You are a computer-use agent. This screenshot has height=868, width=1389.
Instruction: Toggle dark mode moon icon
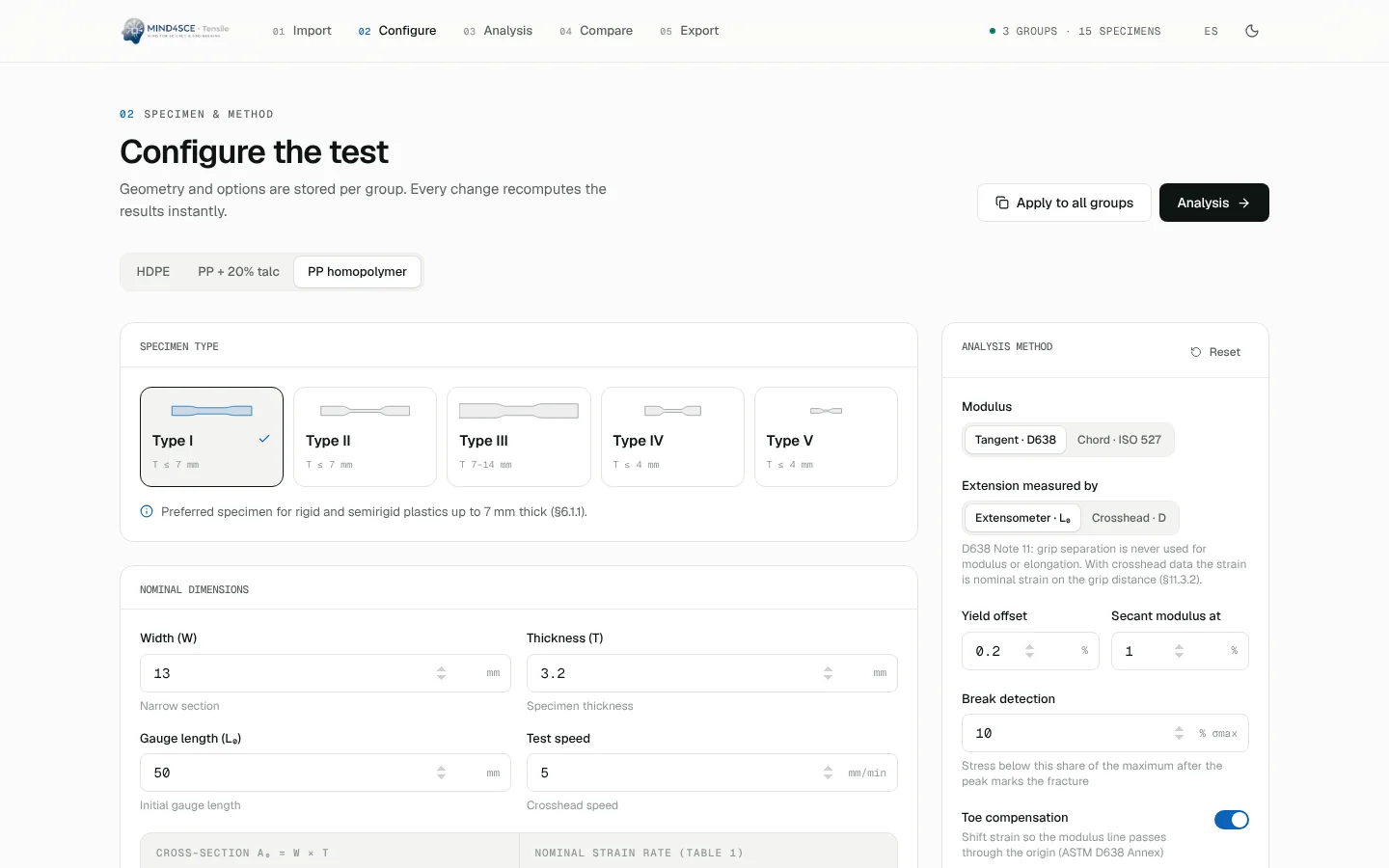1252,31
